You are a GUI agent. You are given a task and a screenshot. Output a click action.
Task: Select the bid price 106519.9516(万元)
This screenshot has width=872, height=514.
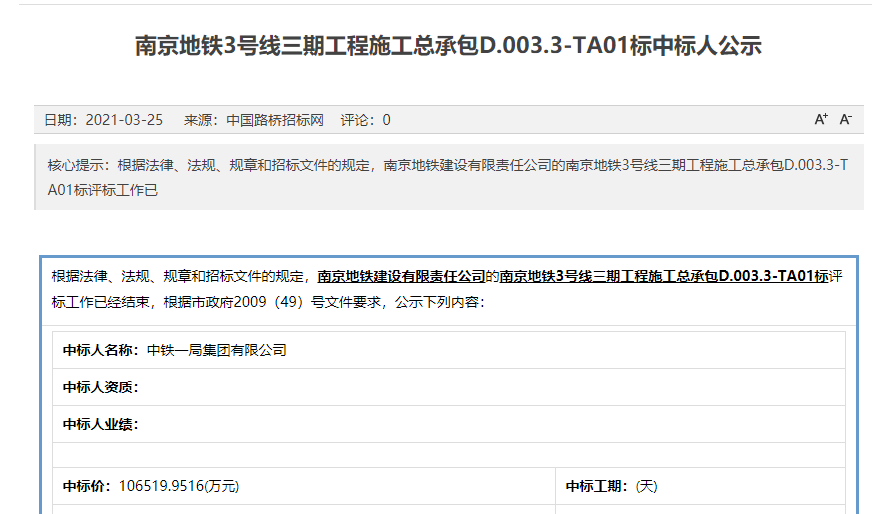coord(179,486)
